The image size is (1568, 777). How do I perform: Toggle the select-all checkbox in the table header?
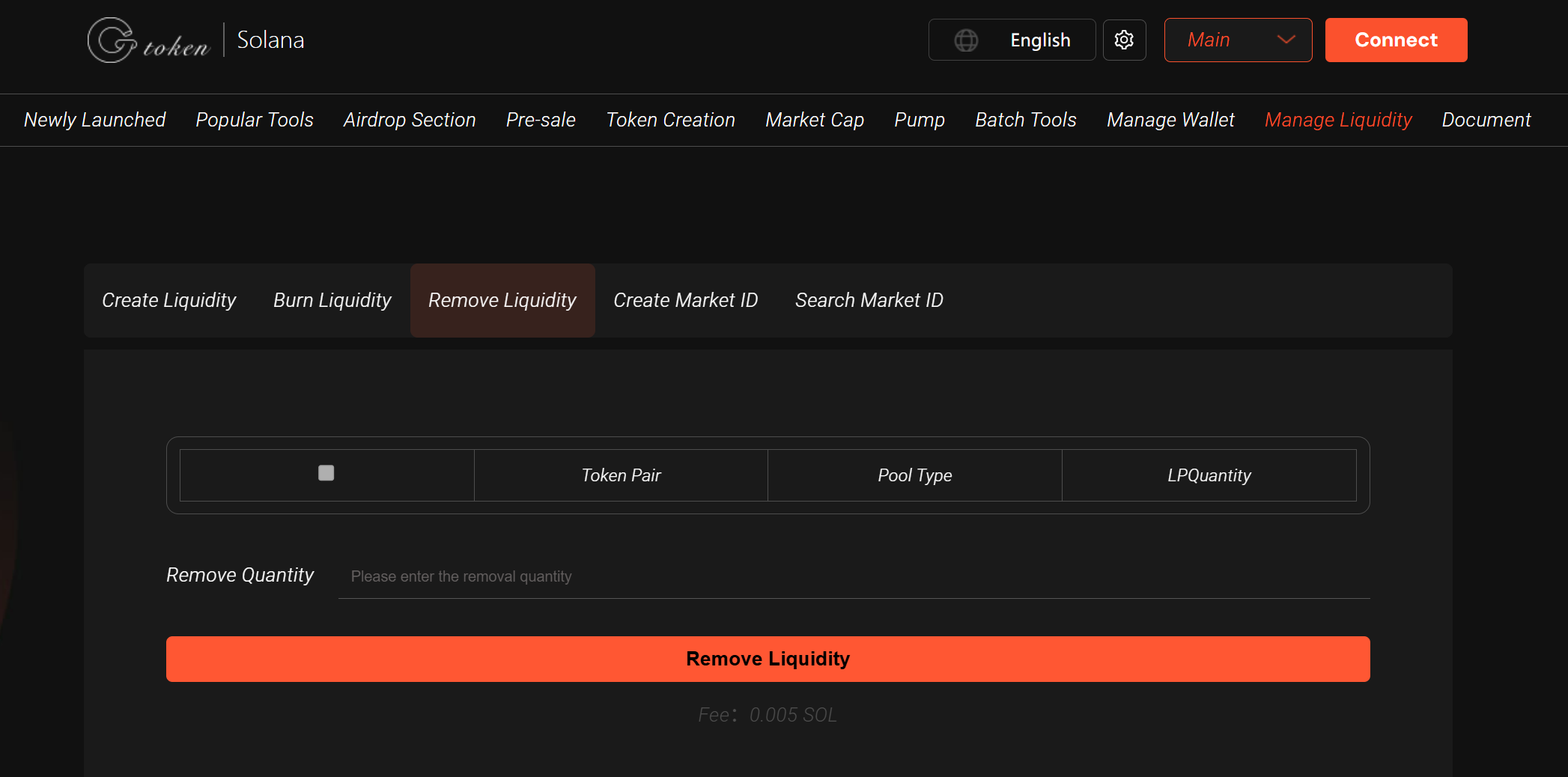326,474
